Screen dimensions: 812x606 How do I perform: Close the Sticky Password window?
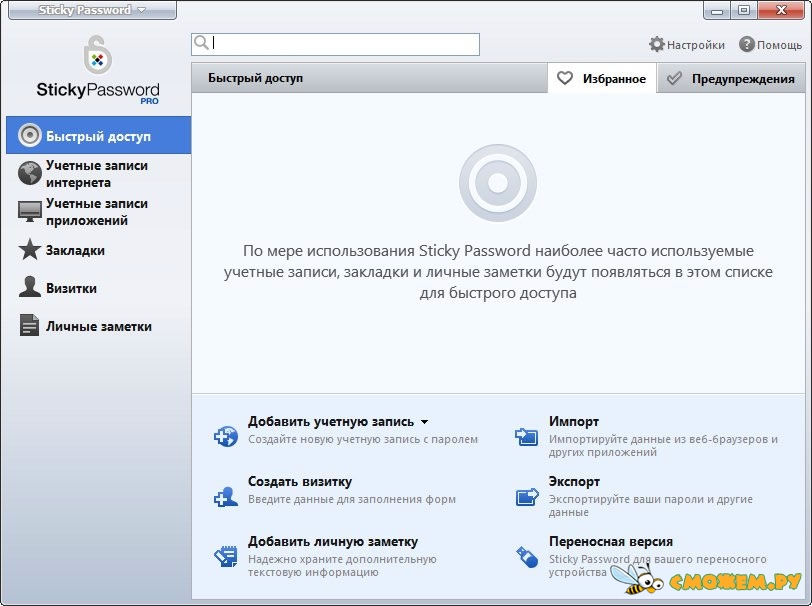click(781, 10)
